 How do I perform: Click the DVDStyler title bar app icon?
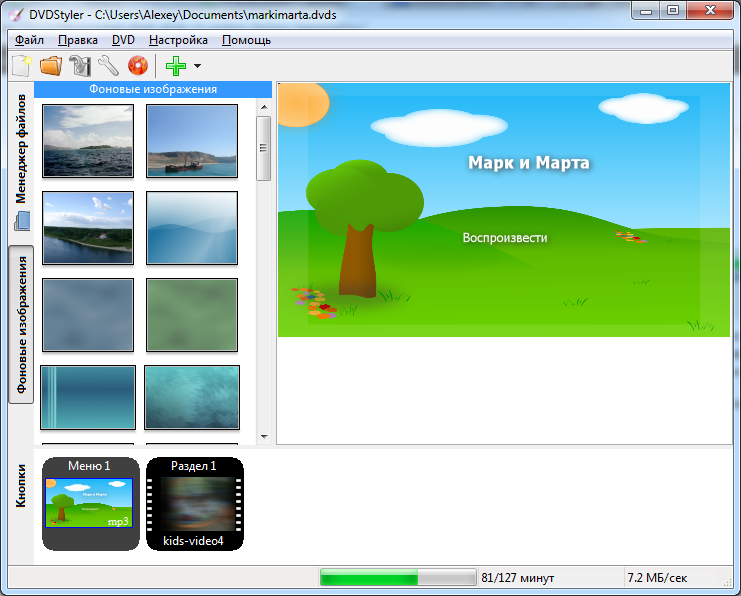point(15,15)
